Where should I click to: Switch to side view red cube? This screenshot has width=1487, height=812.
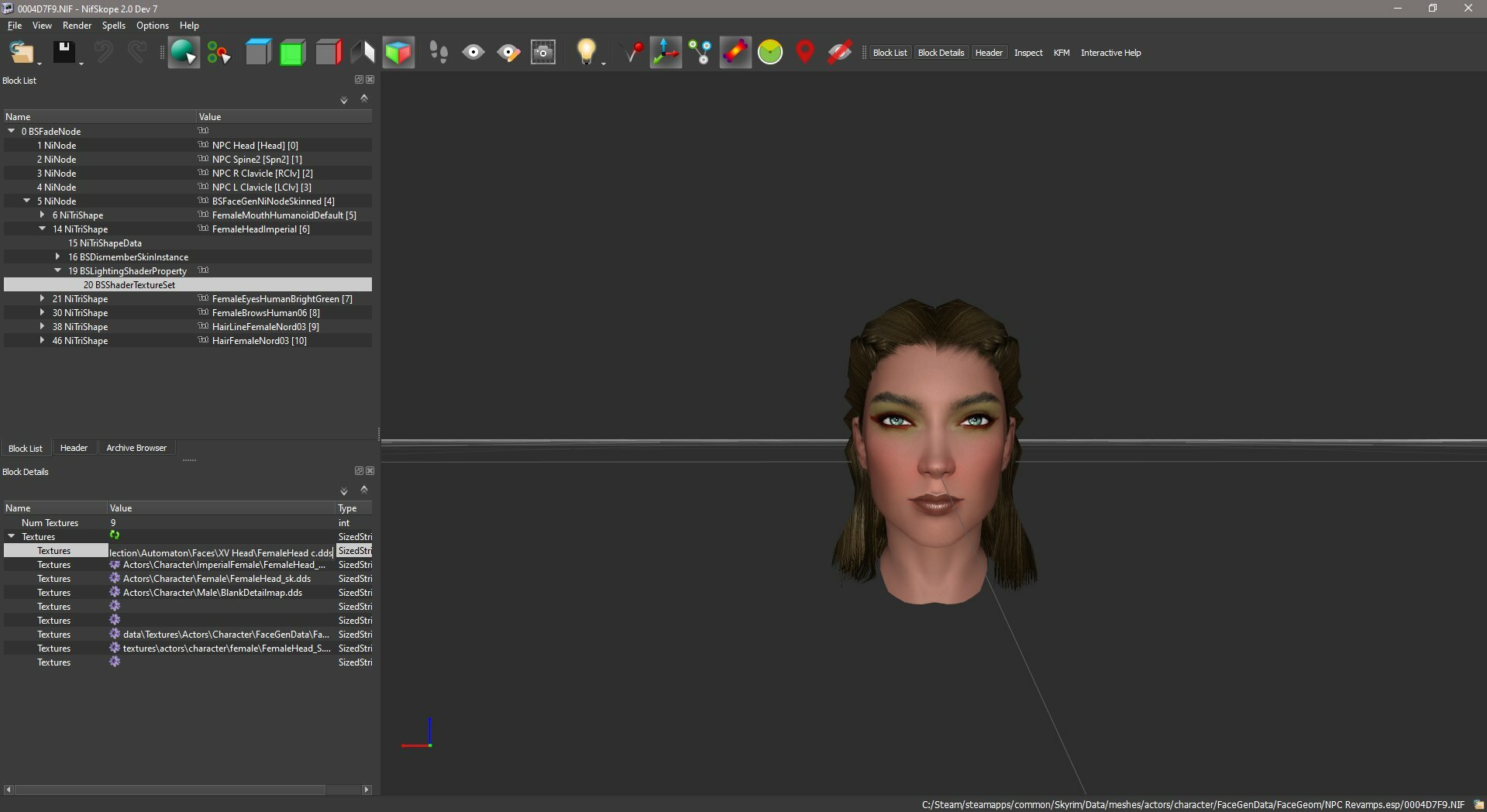coord(328,52)
